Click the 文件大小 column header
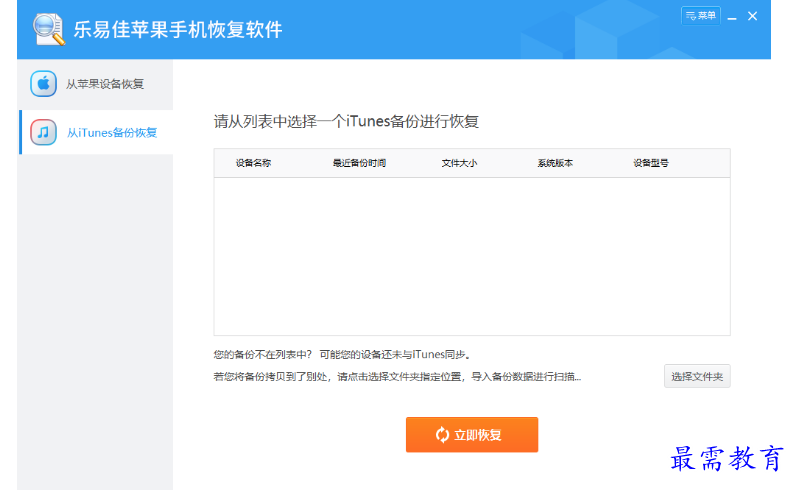Viewport: 792px width, 490px height. tap(459, 163)
